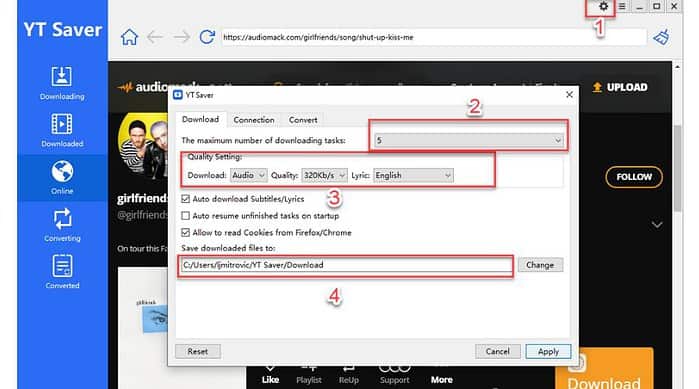The image size is (699, 389).
Task: Click the artist profile photo thumbnail
Action: (143, 146)
